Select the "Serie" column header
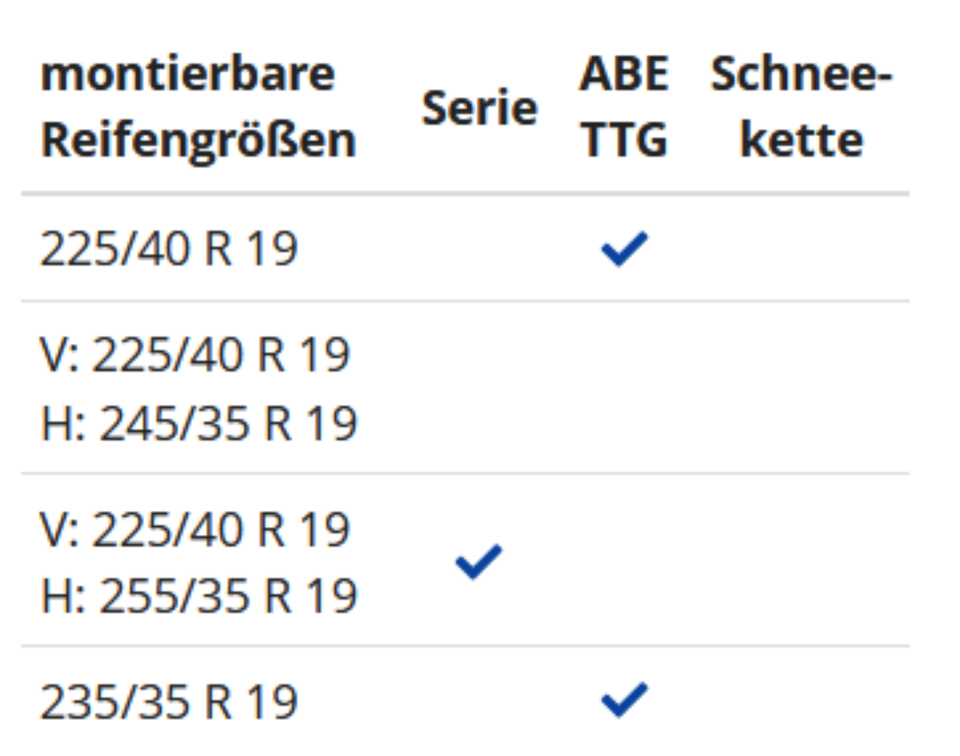 click(x=479, y=108)
